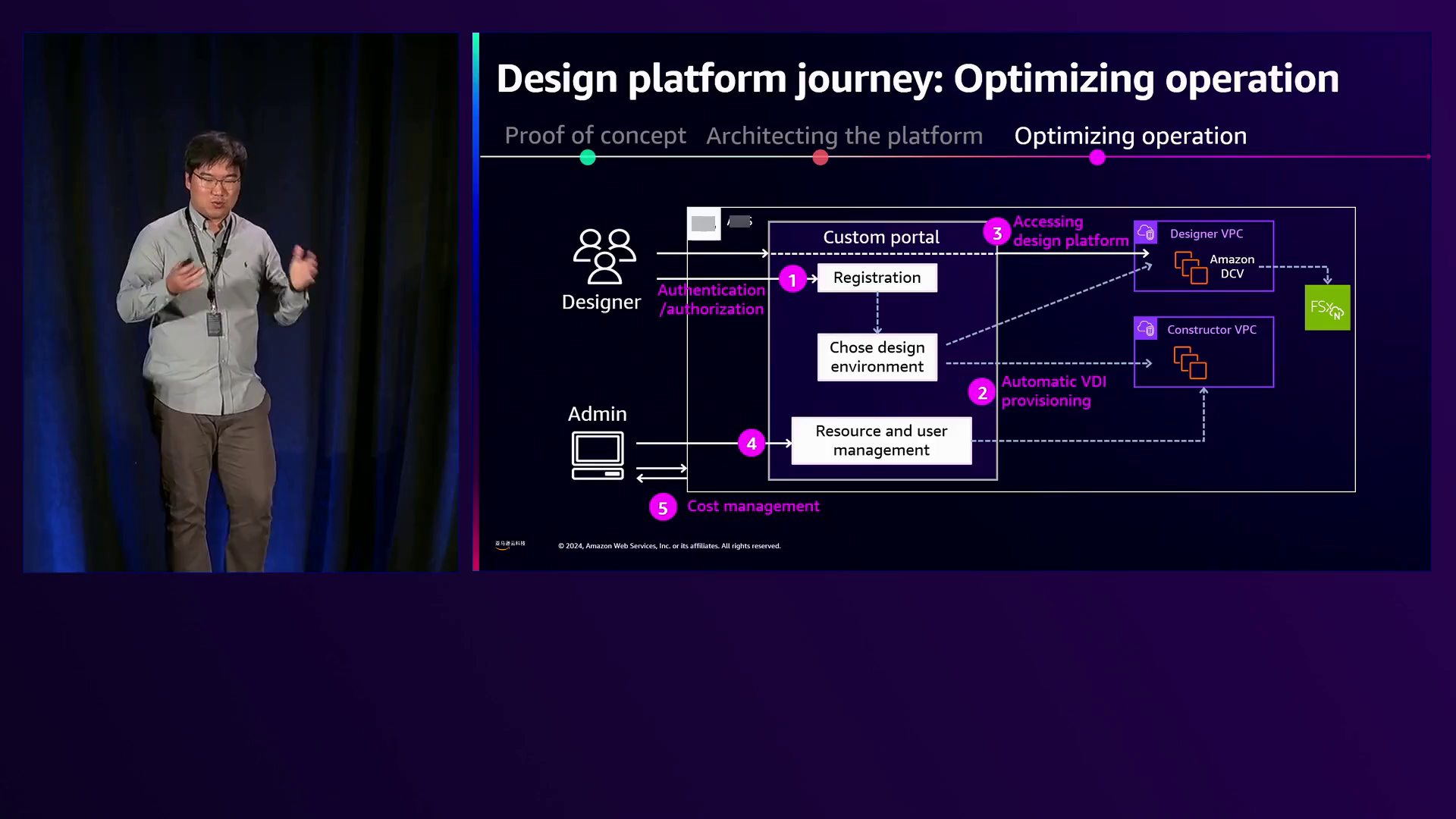Click the Constructor VPC instances icon
Viewport: 1456px width, 819px height.
click(1190, 362)
